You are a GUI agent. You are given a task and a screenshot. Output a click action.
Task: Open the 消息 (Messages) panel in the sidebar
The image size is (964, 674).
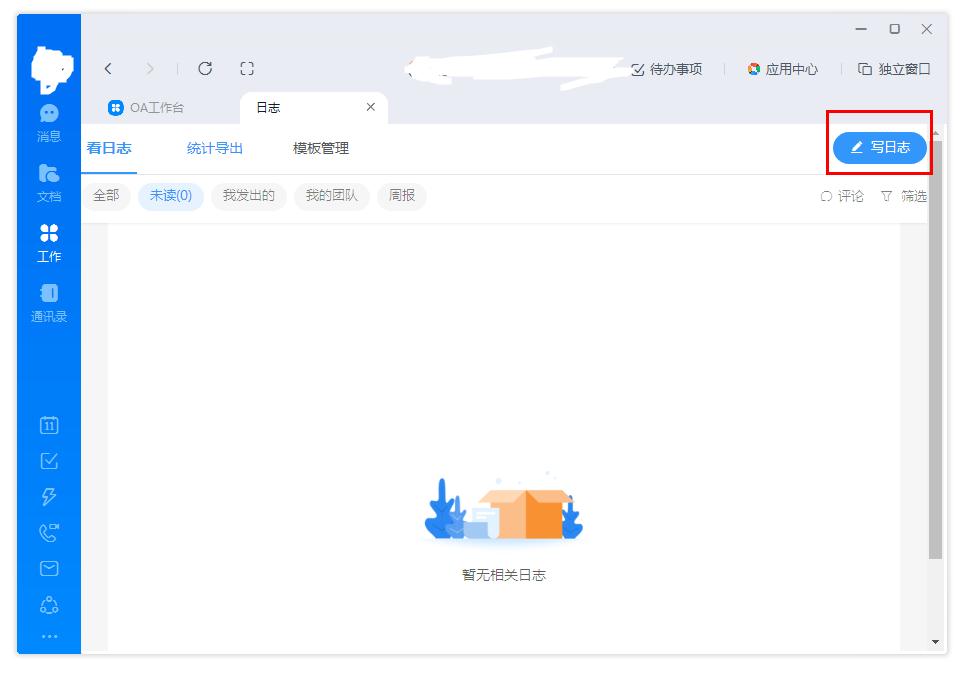(x=48, y=122)
